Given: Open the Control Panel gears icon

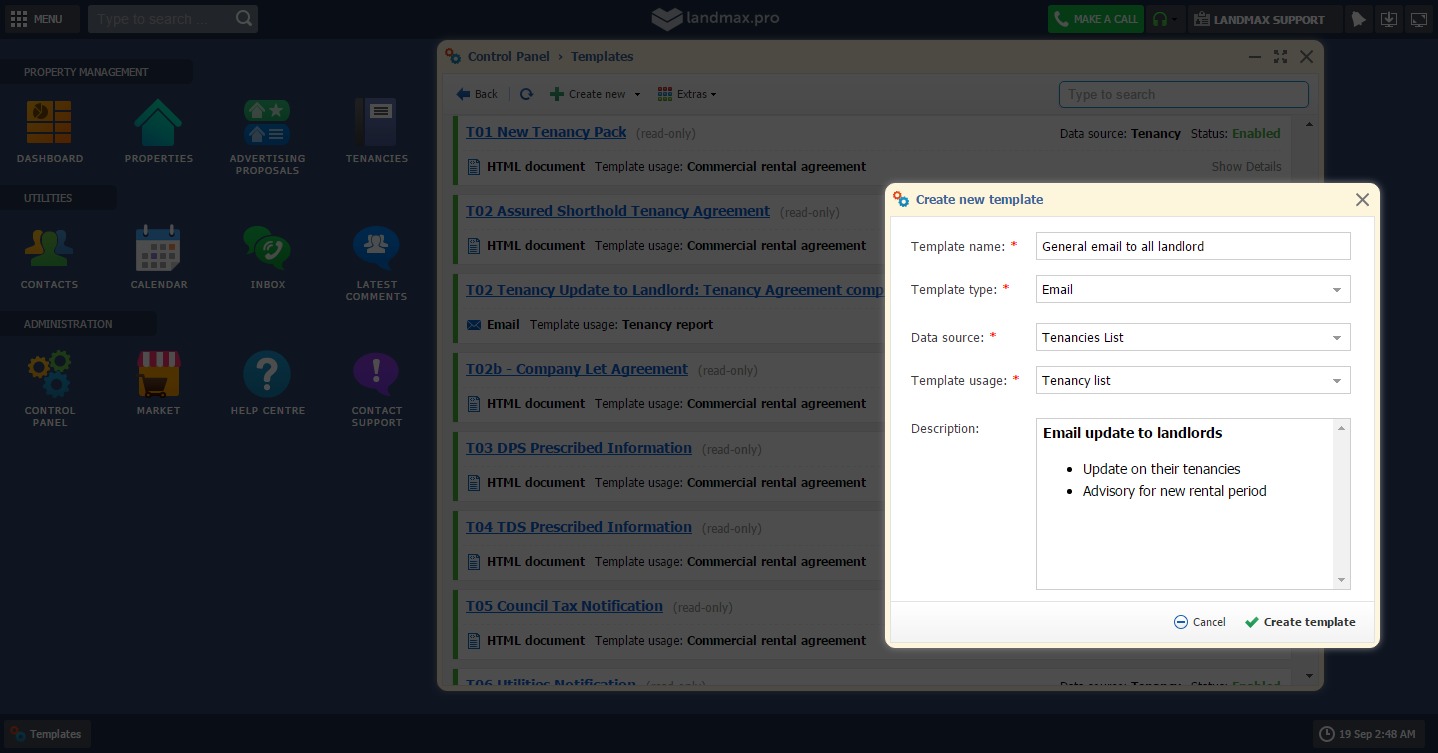Looking at the screenshot, I should (49, 375).
